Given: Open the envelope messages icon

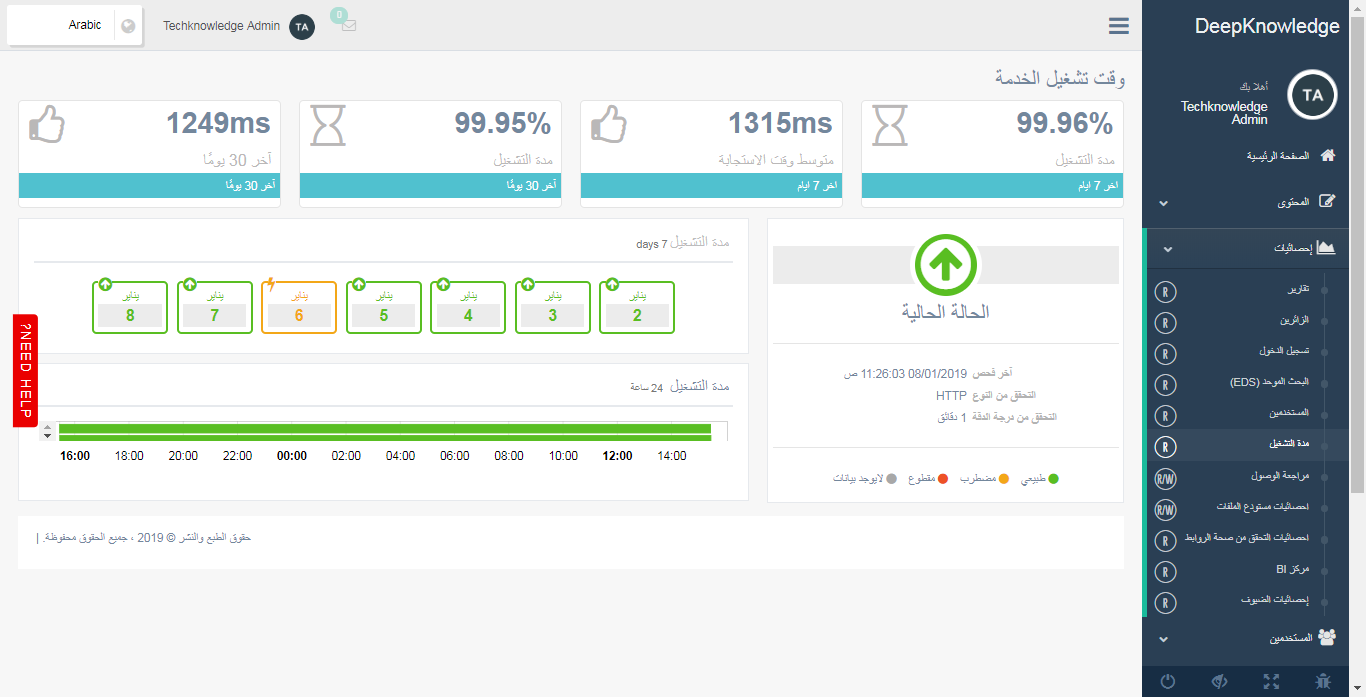Looking at the screenshot, I should [348, 26].
